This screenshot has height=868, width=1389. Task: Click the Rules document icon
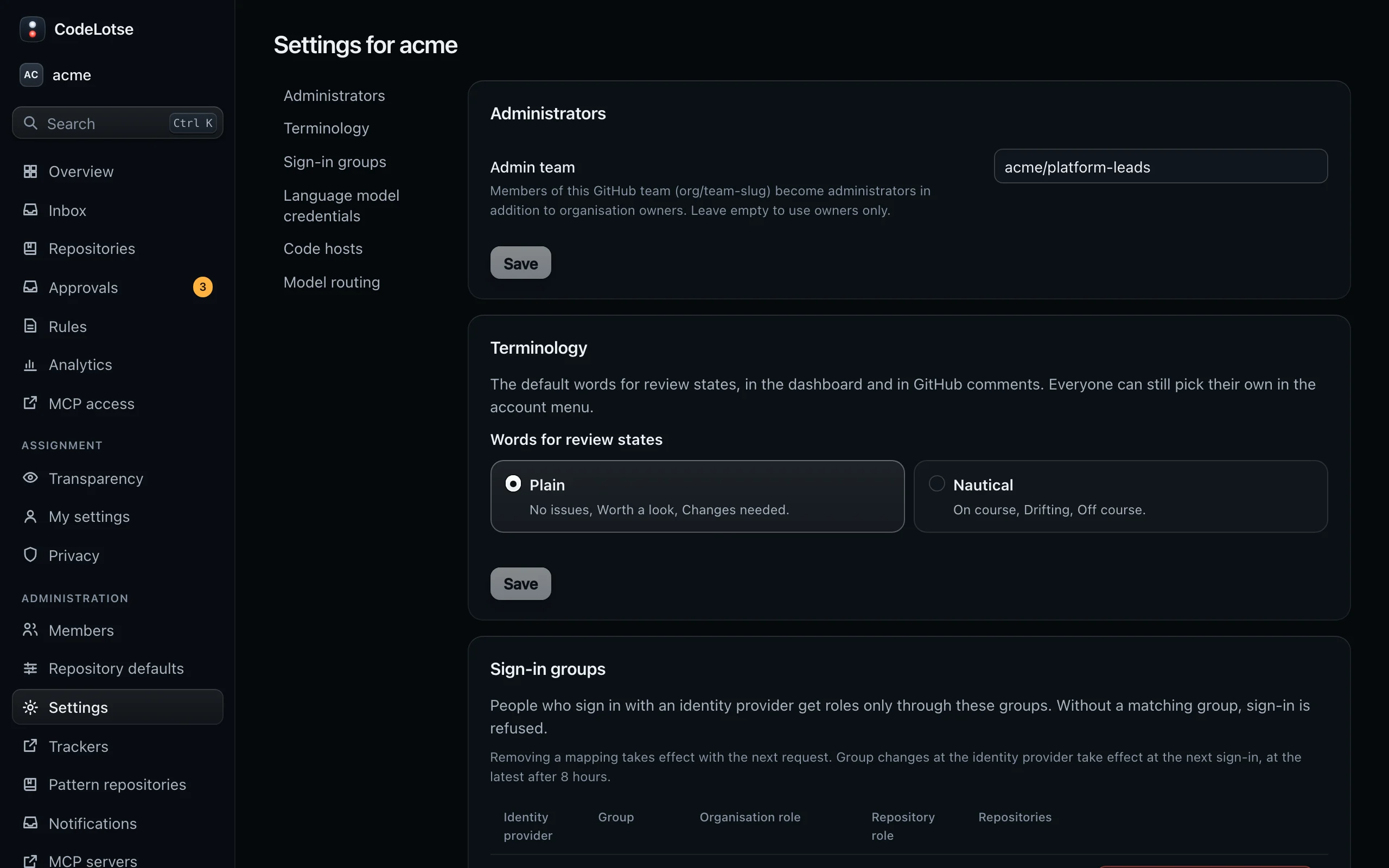30,326
